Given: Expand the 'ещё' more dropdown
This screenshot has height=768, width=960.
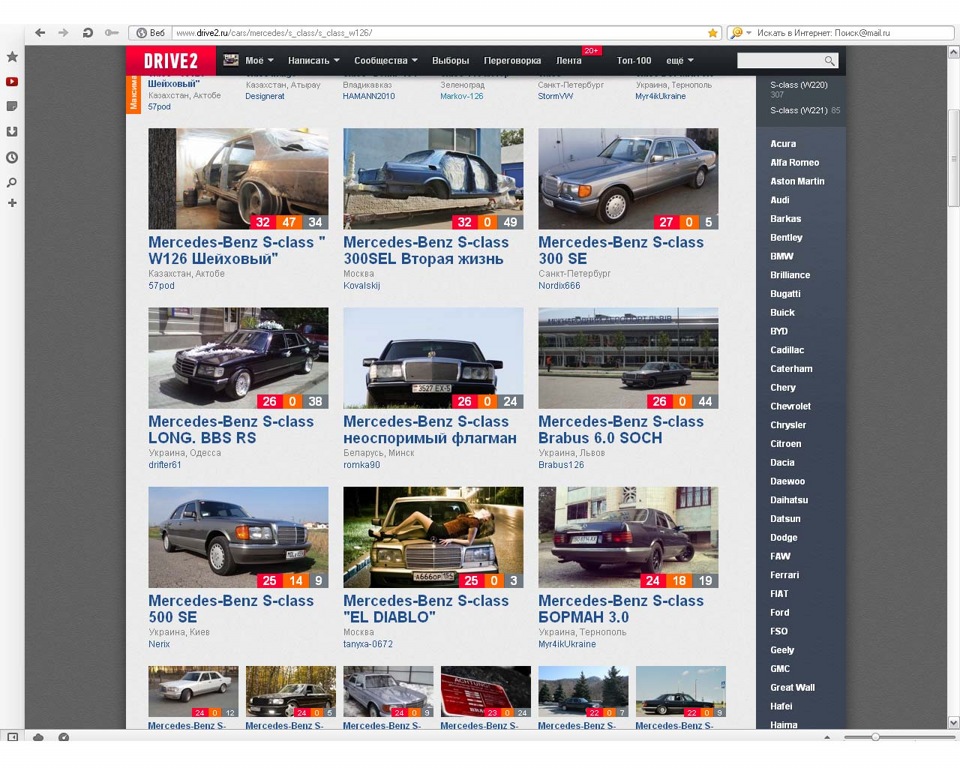Looking at the screenshot, I should (680, 61).
